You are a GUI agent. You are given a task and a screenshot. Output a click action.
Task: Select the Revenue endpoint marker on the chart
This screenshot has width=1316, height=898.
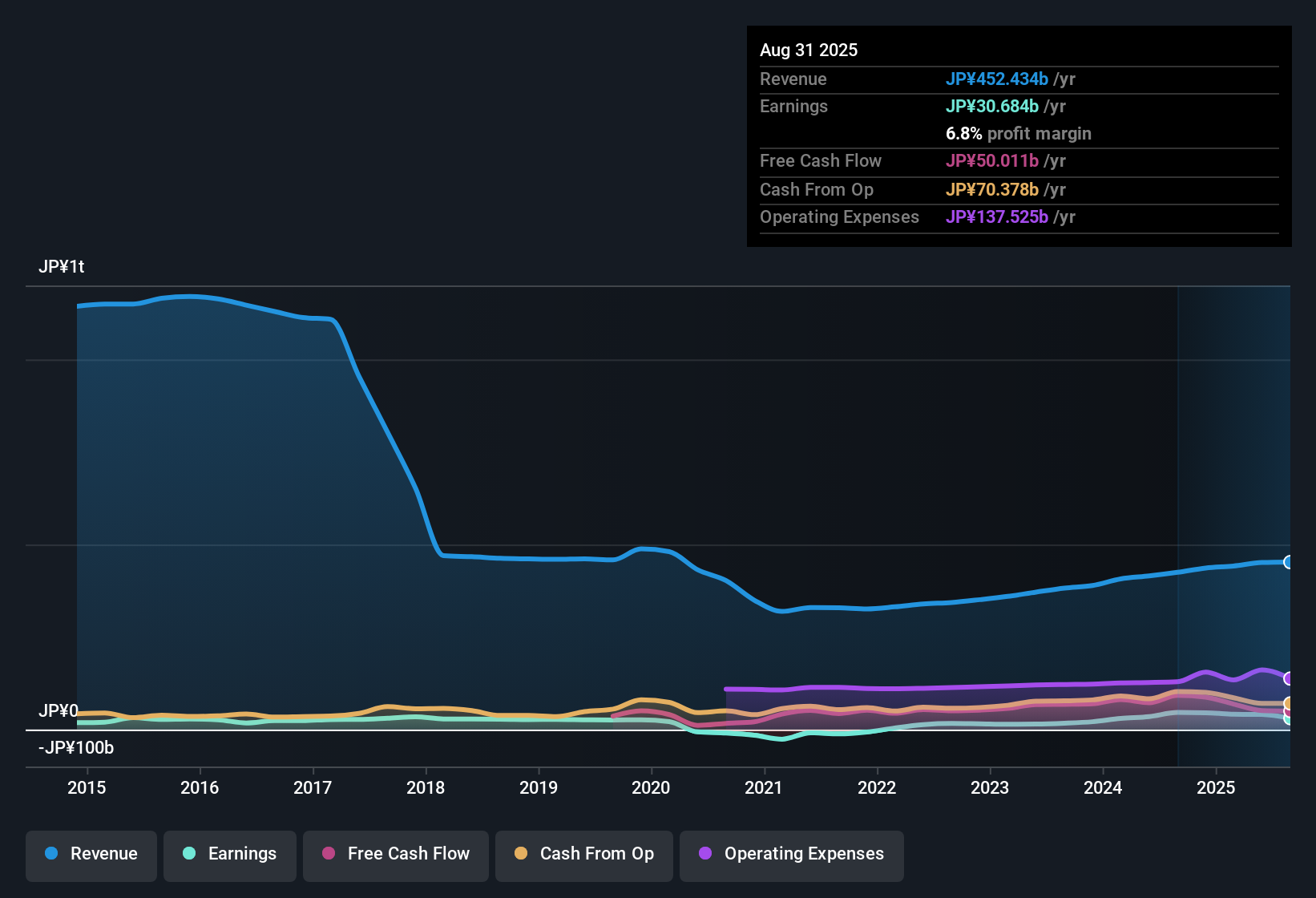tap(1288, 561)
